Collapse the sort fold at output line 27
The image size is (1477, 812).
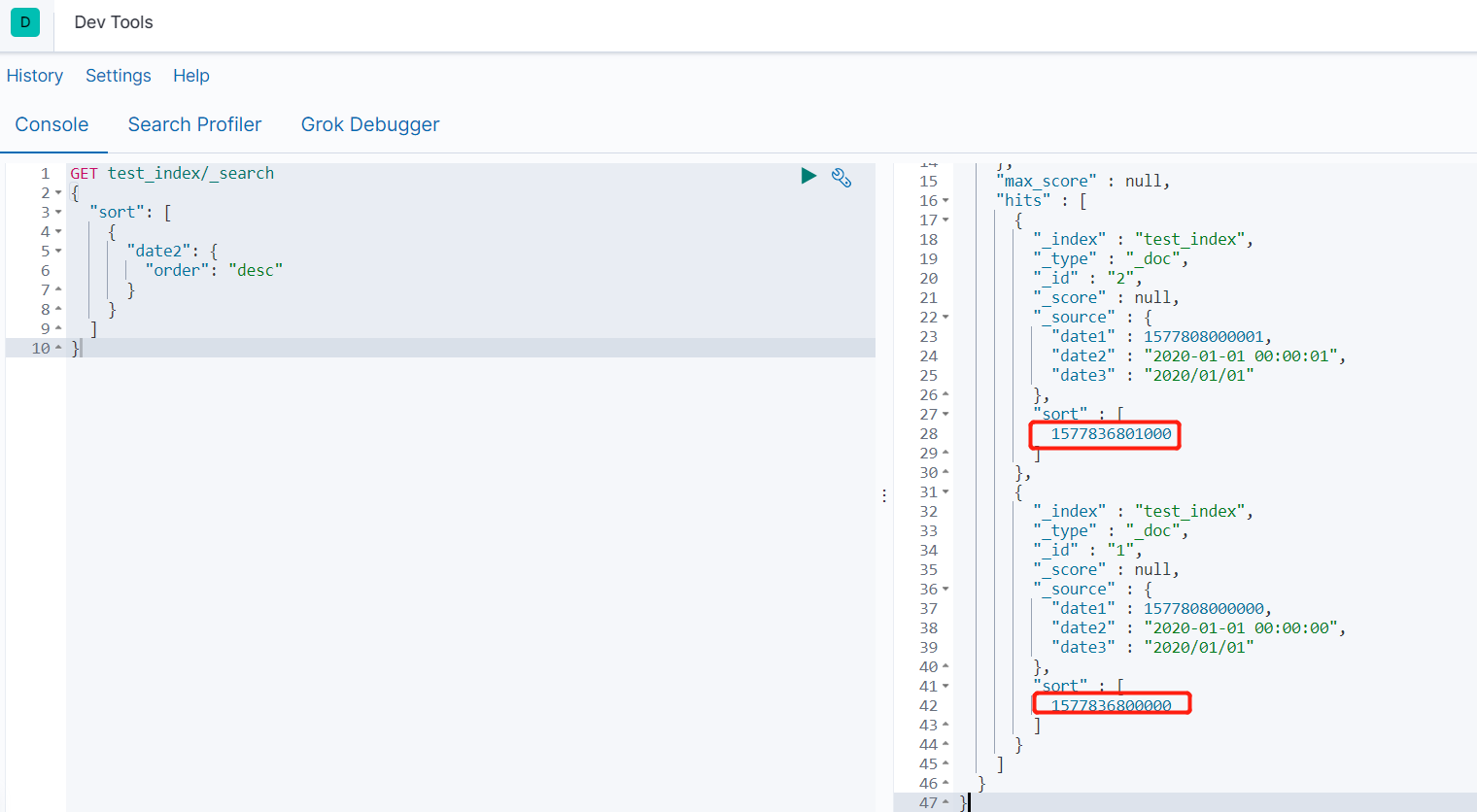(945, 415)
